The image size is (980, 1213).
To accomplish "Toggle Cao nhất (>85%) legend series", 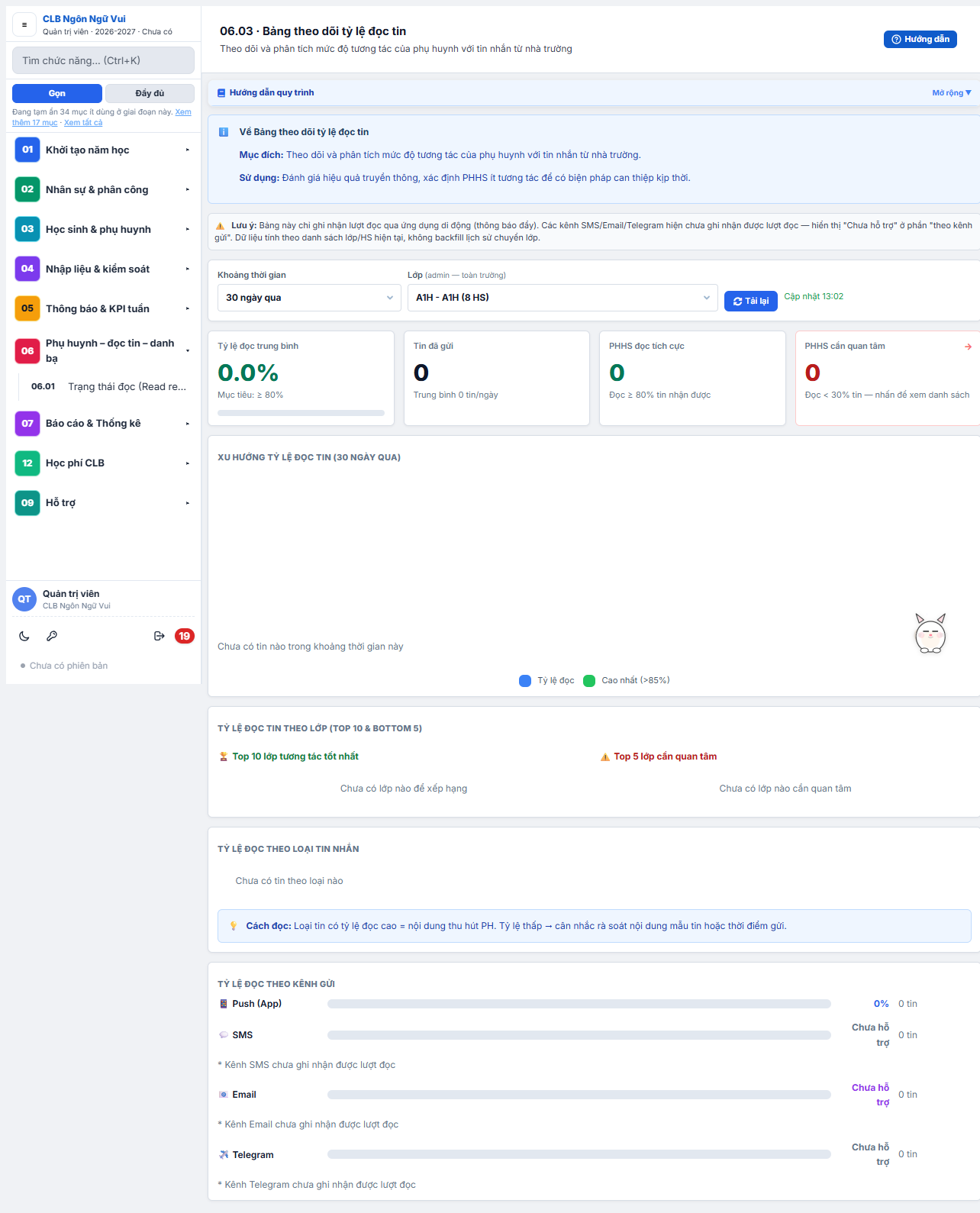I will [x=626, y=681].
